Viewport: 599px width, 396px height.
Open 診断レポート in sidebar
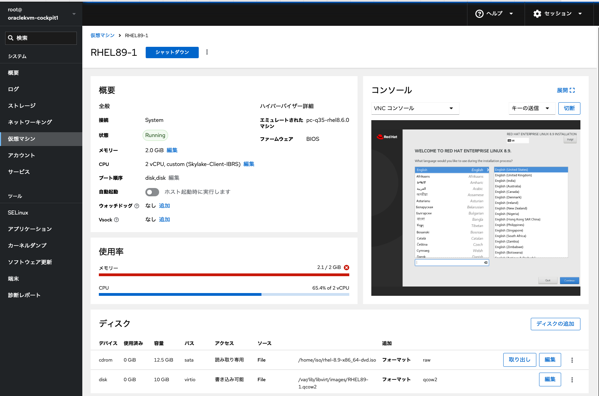coord(41,295)
